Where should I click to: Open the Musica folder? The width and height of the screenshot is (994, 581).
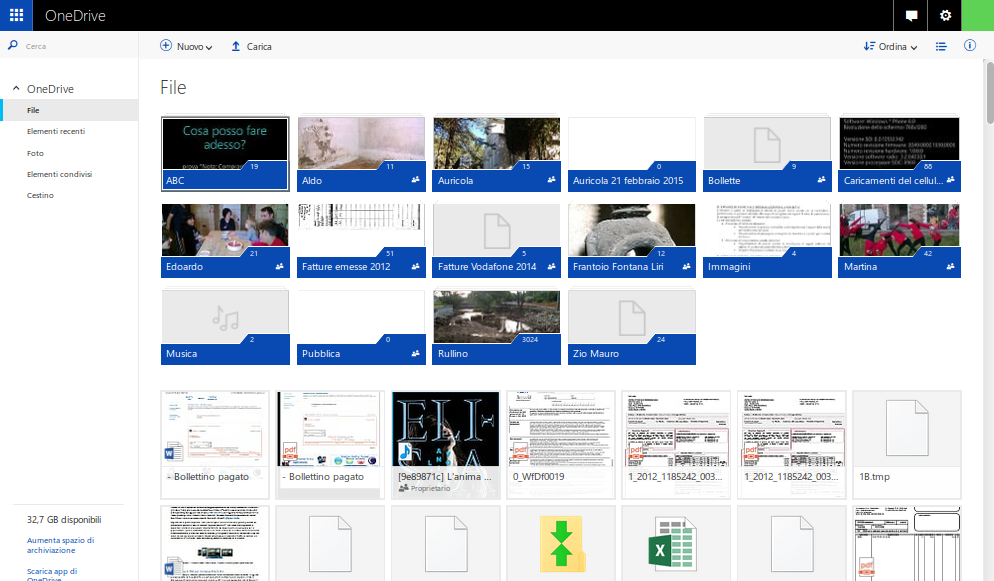(225, 327)
